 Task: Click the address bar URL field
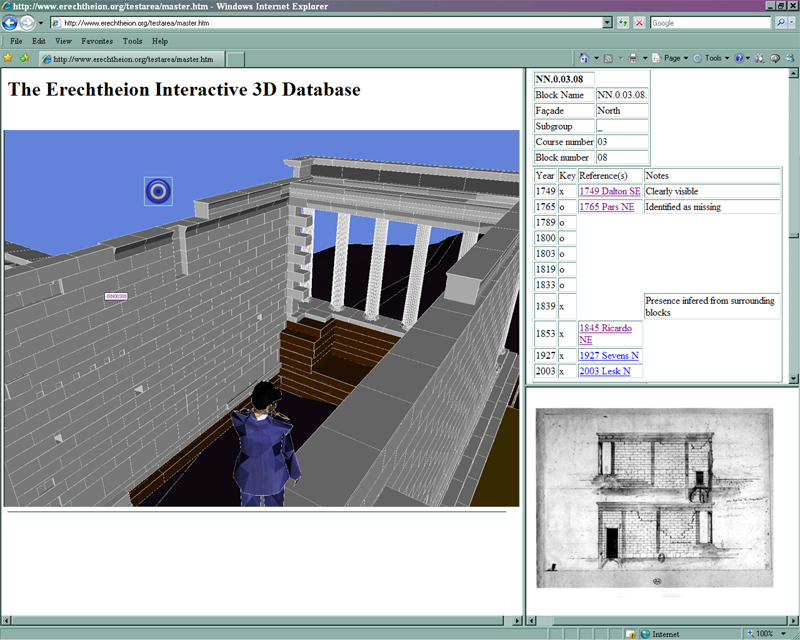(x=327, y=23)
